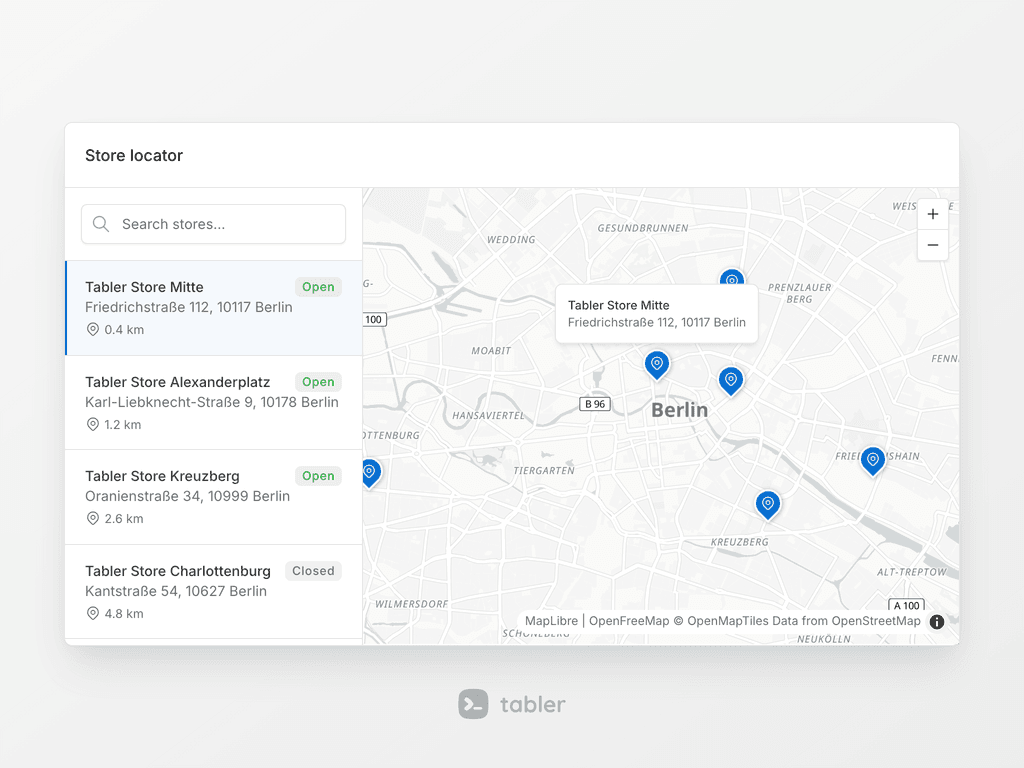Screen dimensions: 1024x768
Task: Select Tabler Store Kreuzberg list entry
Action: click(214, 497)
